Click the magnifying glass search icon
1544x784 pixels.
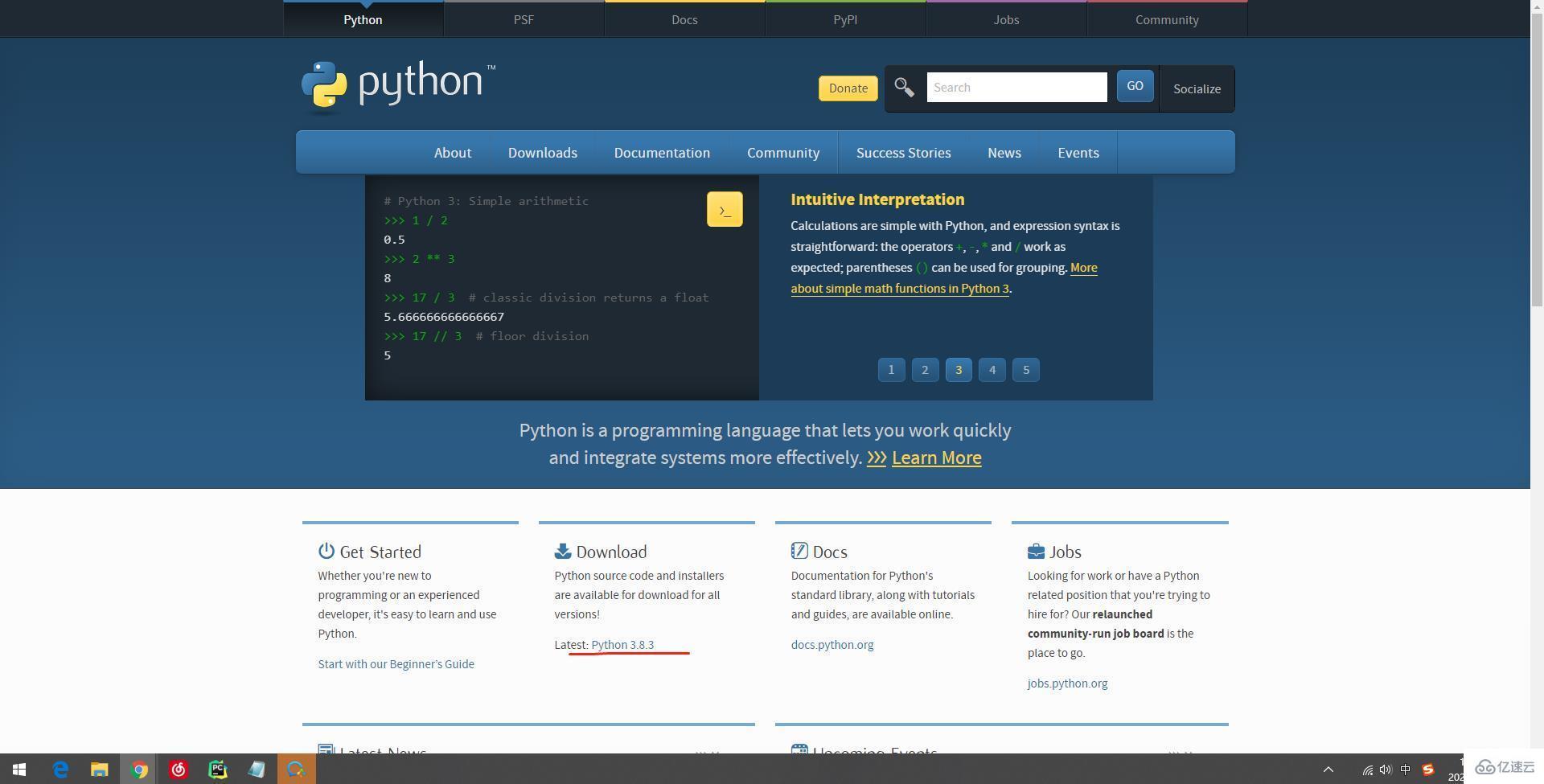[x=904, y=88]
